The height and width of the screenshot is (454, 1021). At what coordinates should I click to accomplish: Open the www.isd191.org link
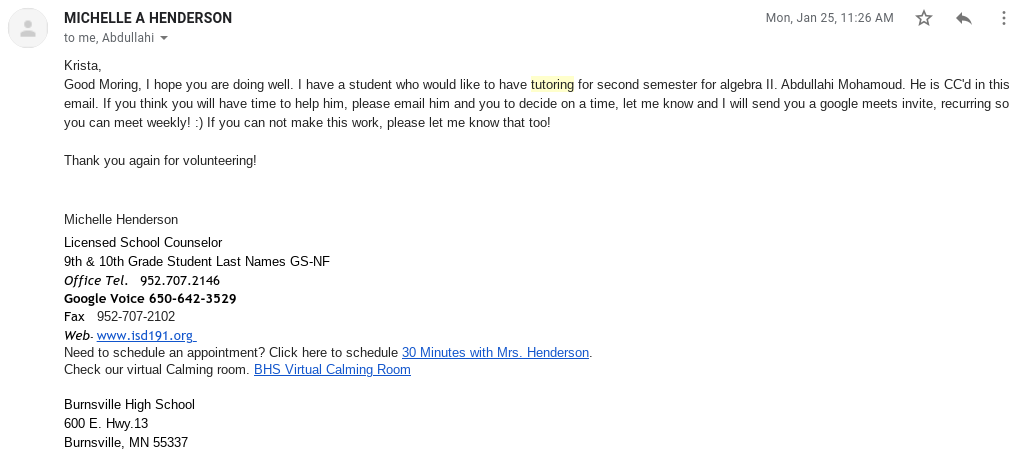coord(145,335)
